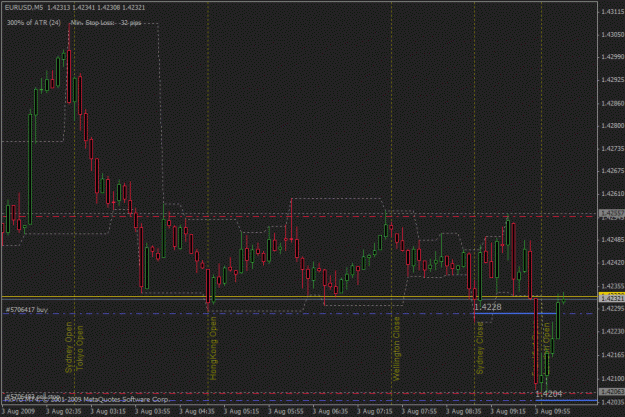Click the 1.42860 price scale value
Image resolution: width=625 pixels, height=417 pixels.
click(x=613, y=103)
